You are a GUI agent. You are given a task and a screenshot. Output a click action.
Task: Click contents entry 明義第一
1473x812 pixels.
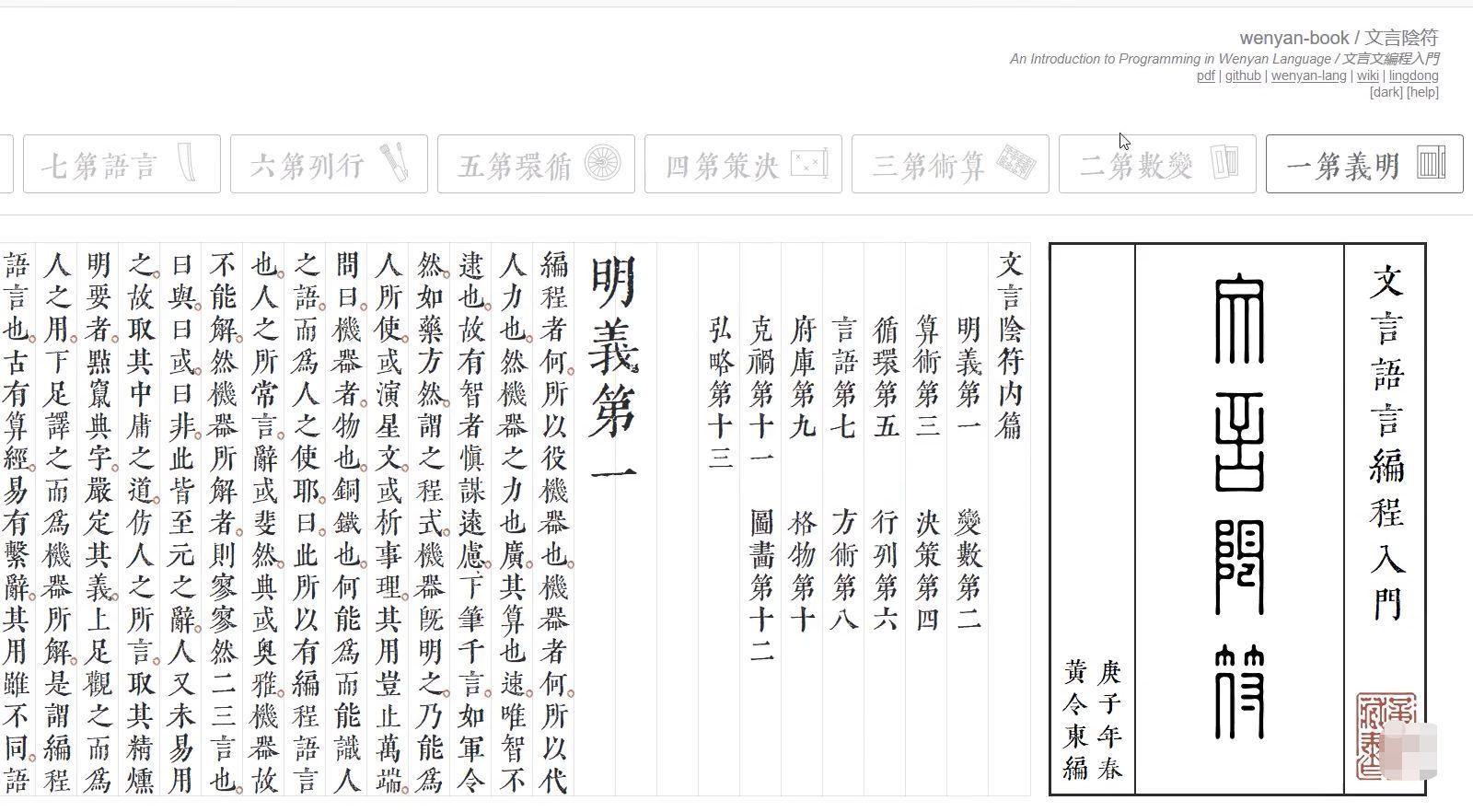pyautogui.click(x=968, y=377)
